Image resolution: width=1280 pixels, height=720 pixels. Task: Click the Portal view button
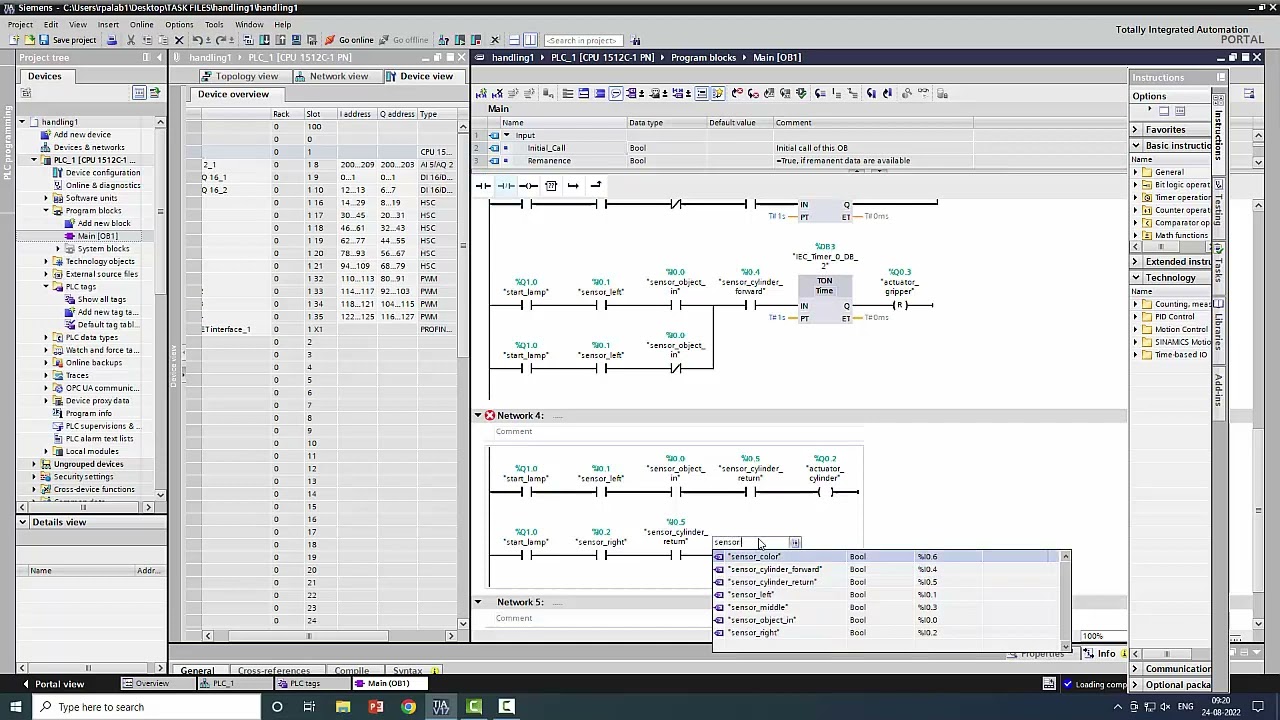tap(52, 684)
